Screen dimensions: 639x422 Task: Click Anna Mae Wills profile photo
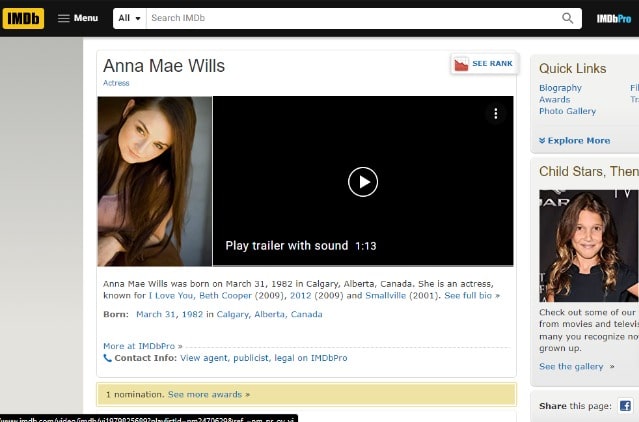tap(154, 181)
